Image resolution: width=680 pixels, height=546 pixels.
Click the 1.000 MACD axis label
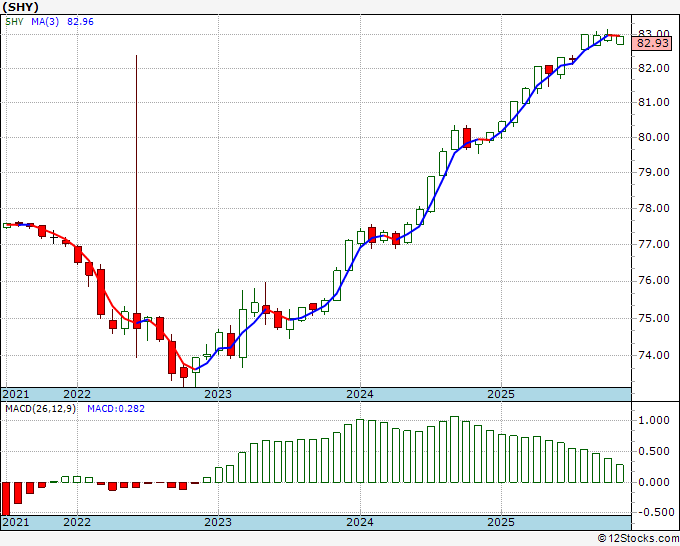(654, 420)
